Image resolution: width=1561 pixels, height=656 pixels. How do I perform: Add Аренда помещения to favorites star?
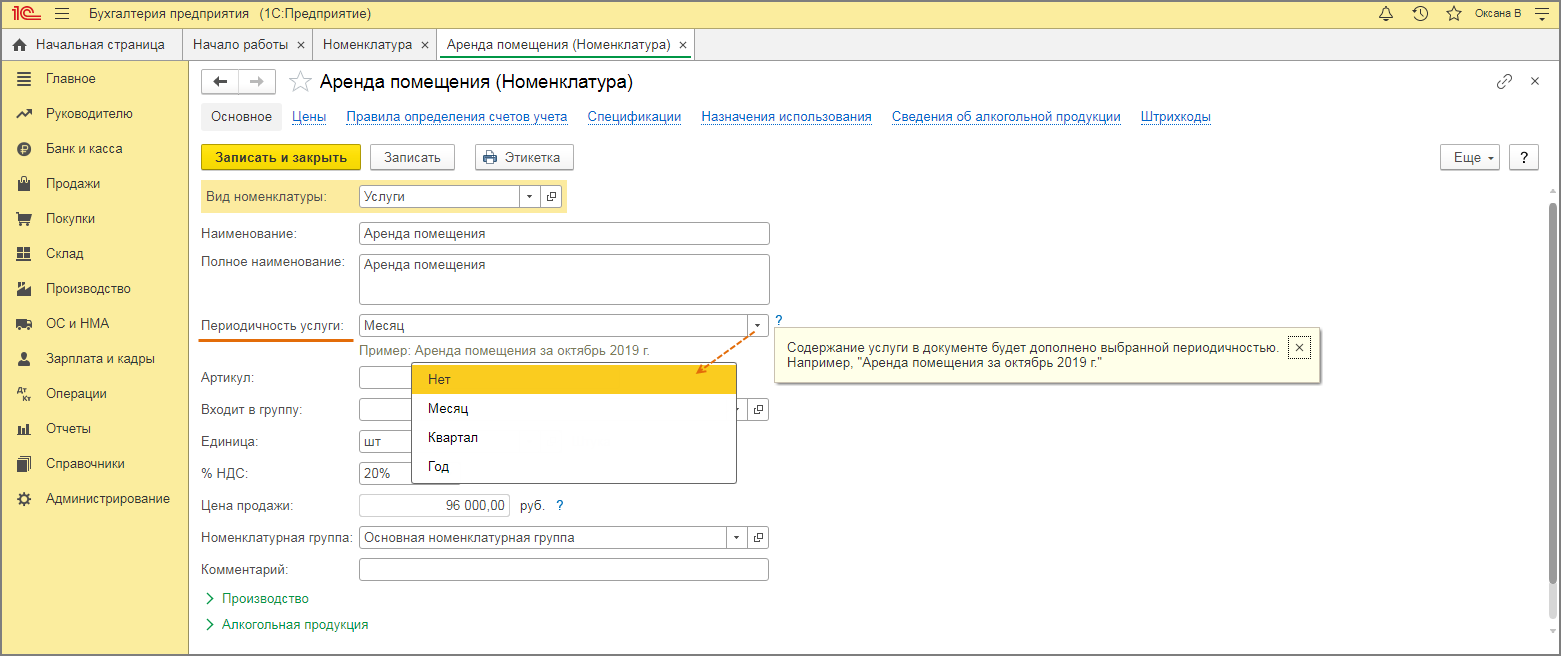coord(300,82)
